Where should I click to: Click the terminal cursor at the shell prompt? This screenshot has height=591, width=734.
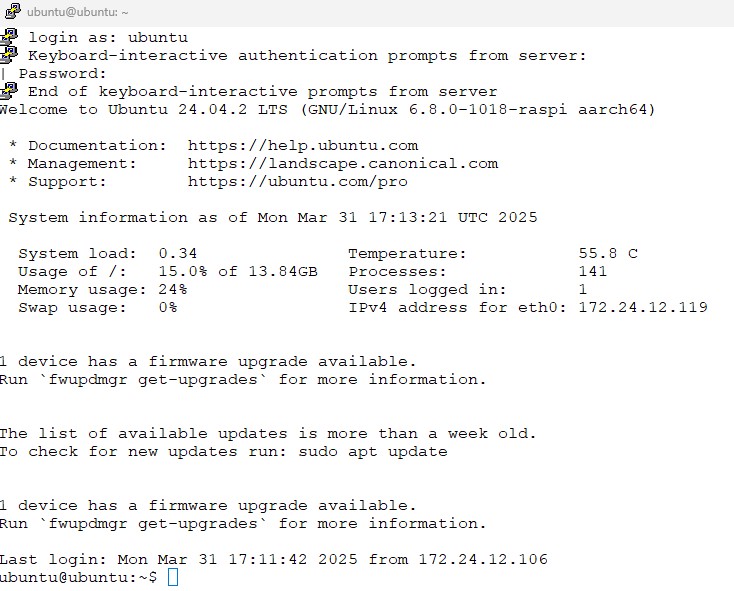(173, 577)
